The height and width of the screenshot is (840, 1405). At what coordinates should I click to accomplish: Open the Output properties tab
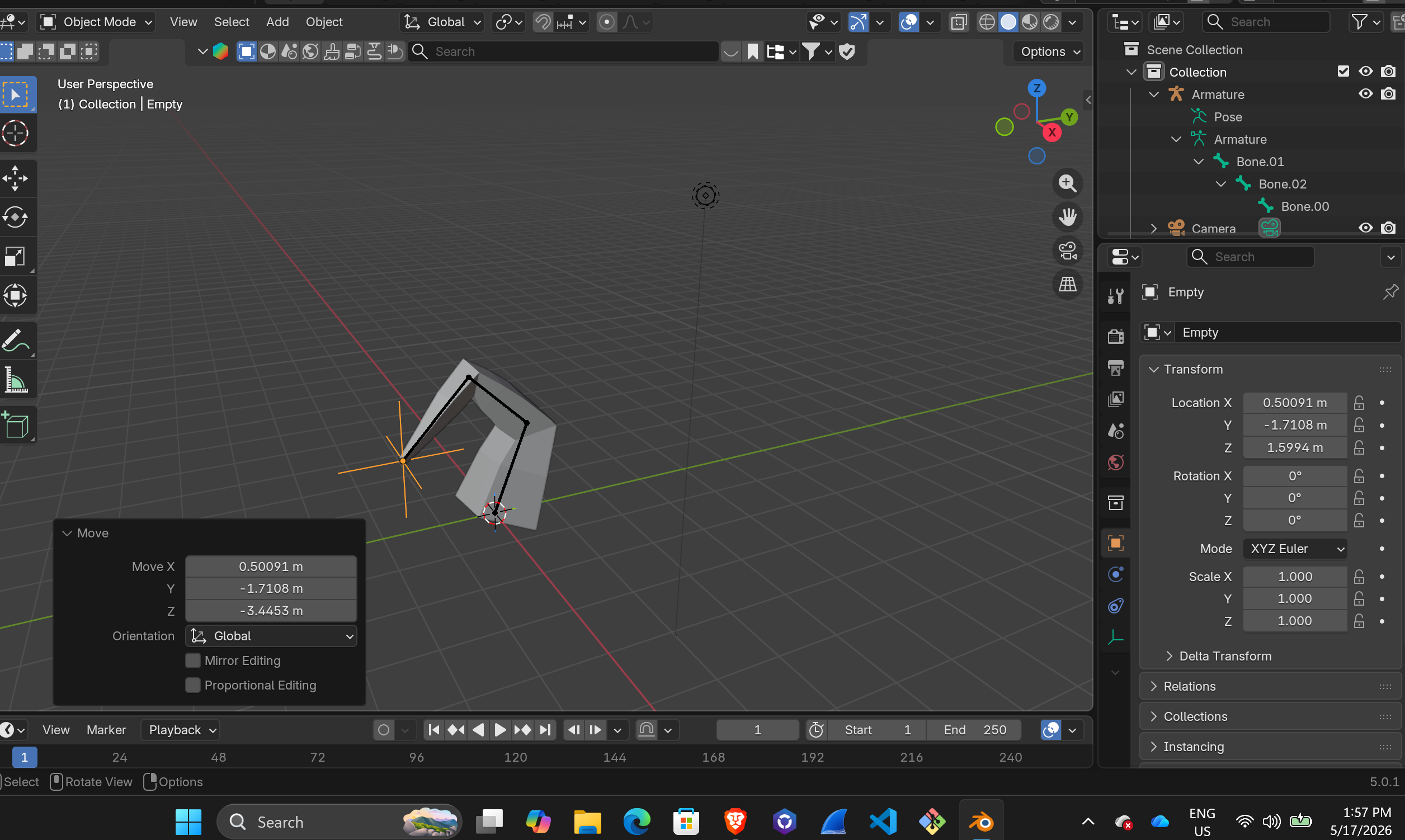pos(1115,368)
